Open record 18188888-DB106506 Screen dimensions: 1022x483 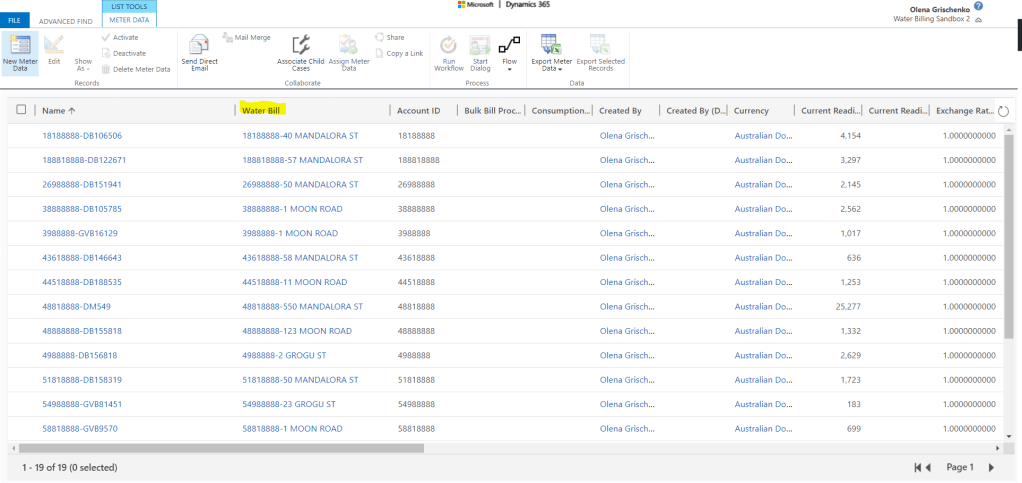click(82, 135)
